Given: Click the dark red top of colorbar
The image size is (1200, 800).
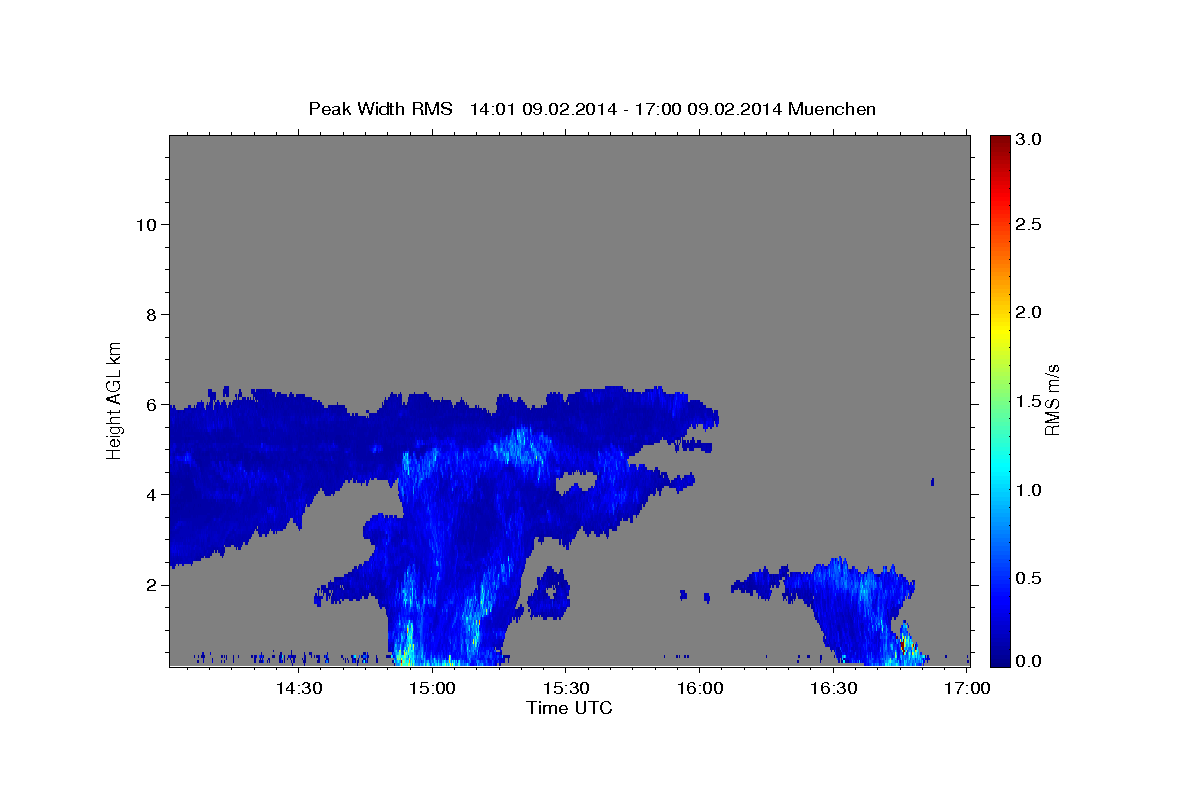Looking at the screenshot, I should point(999,142).
